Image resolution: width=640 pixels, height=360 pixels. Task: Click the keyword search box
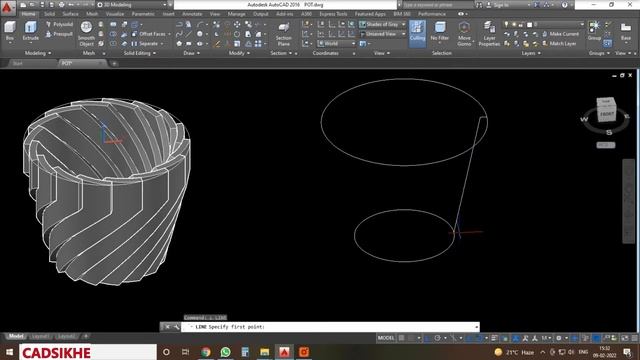(438, 5)
